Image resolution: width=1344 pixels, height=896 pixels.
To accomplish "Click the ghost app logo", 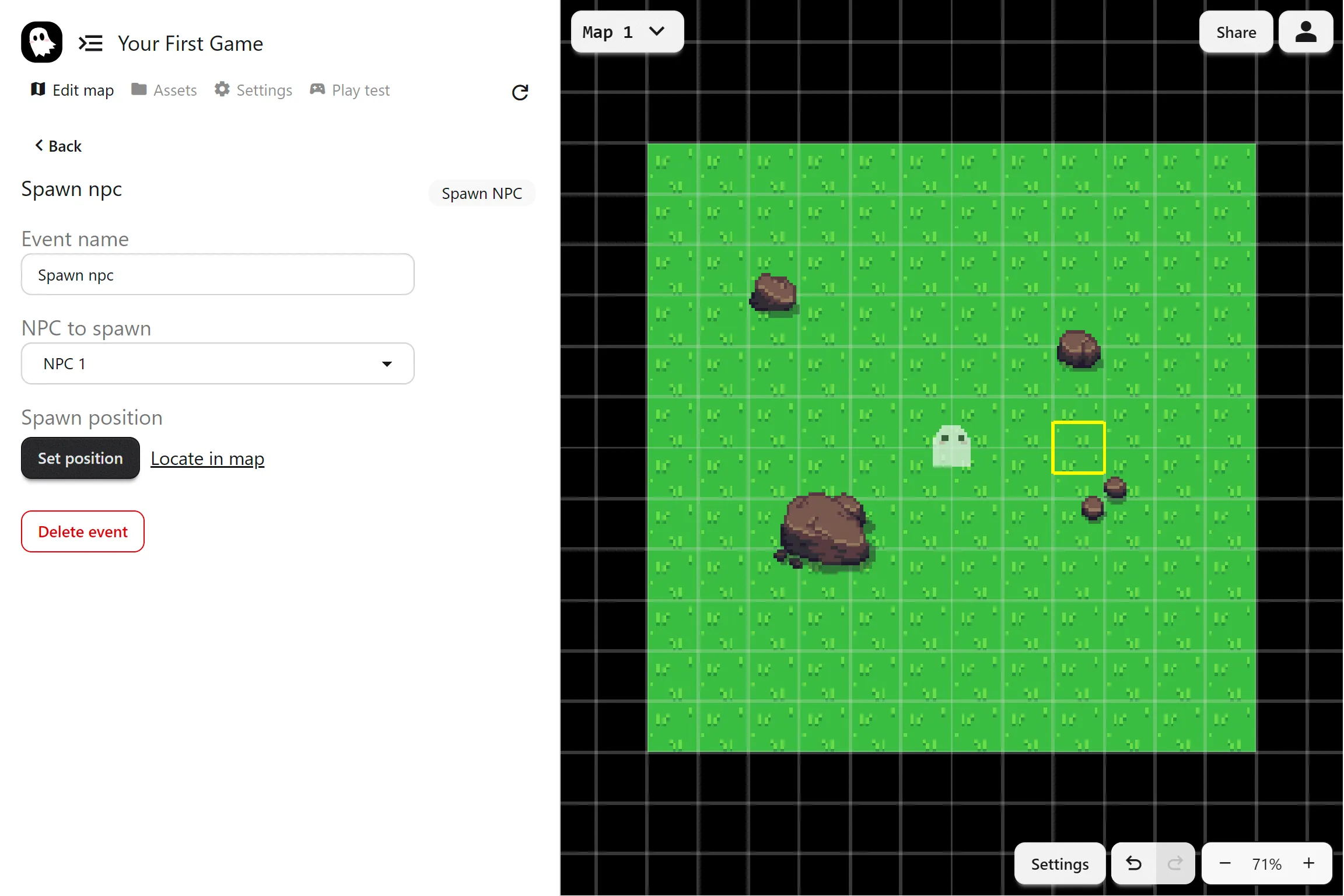I will click(41, 42).
